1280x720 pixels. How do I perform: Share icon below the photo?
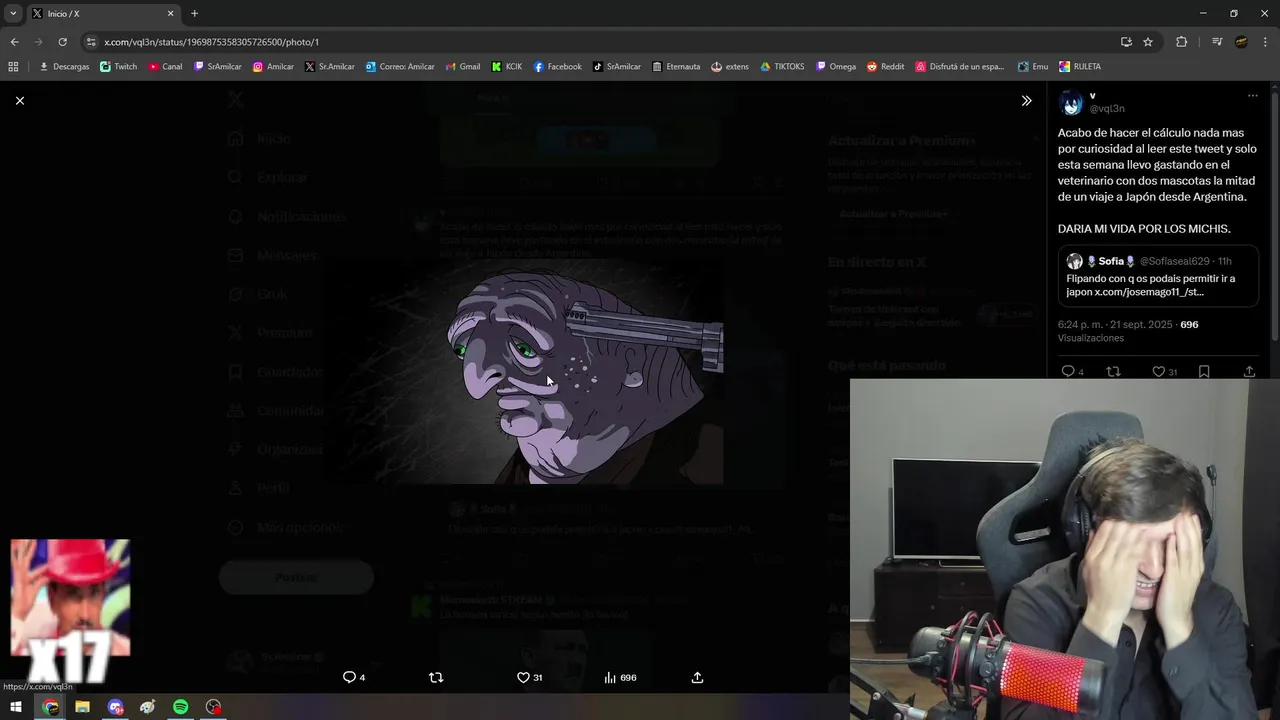click(x=697, y=677)
